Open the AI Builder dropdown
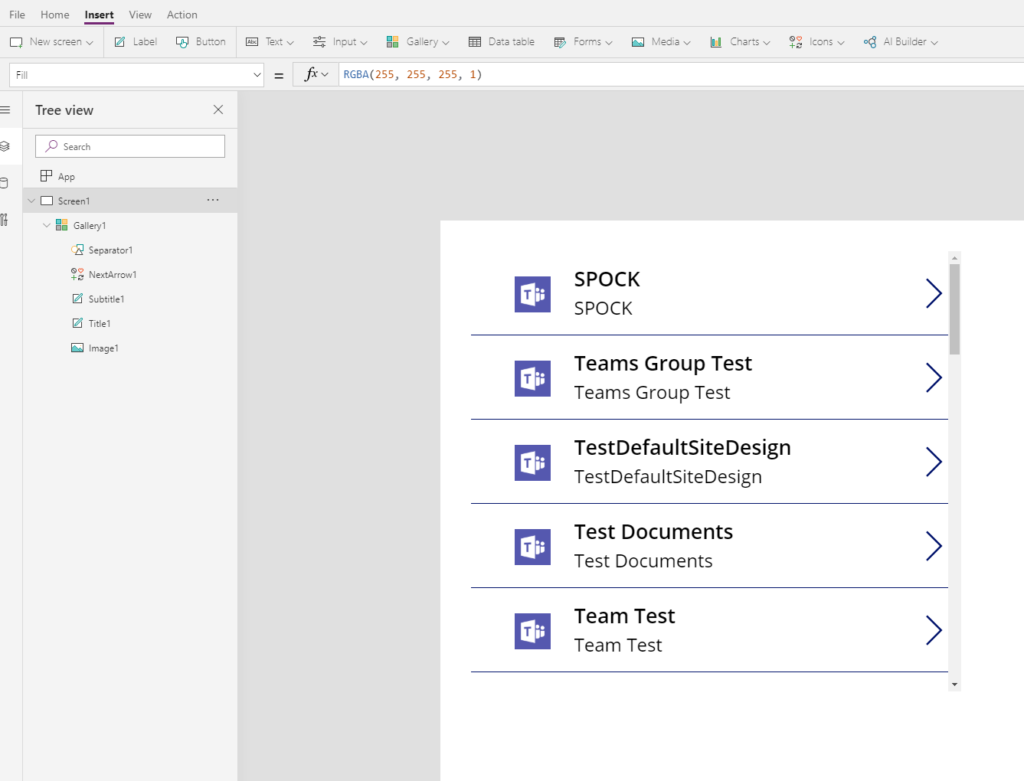This screenshot has width=1024, height=781. [x=901, y=42]
